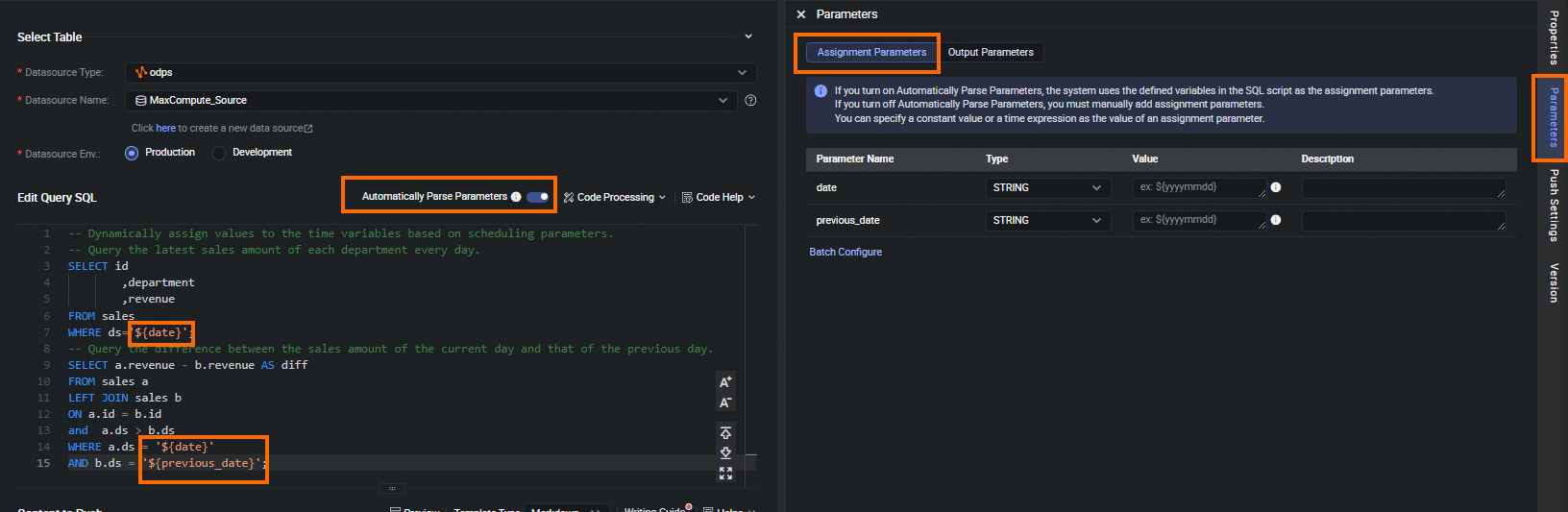This screenshot has width=1568, height=512.
Task: Click info icon beside Automatically Parse Parameters
Action: click(516, 197)
